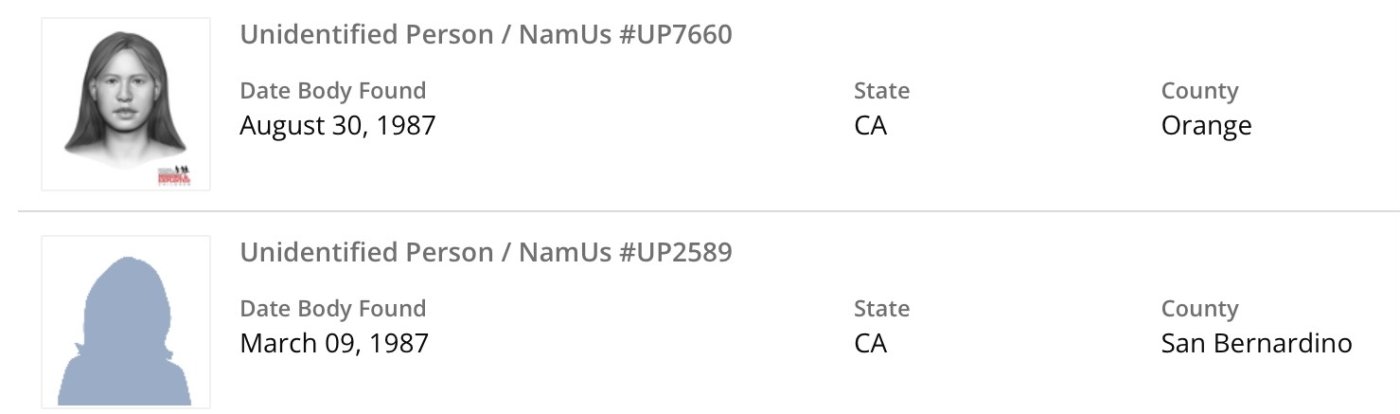Screen dimensions: 1400x414
Task: Select "Unidentified Person" text in the UP2589 heading
Action: click(x=364, y=253)
